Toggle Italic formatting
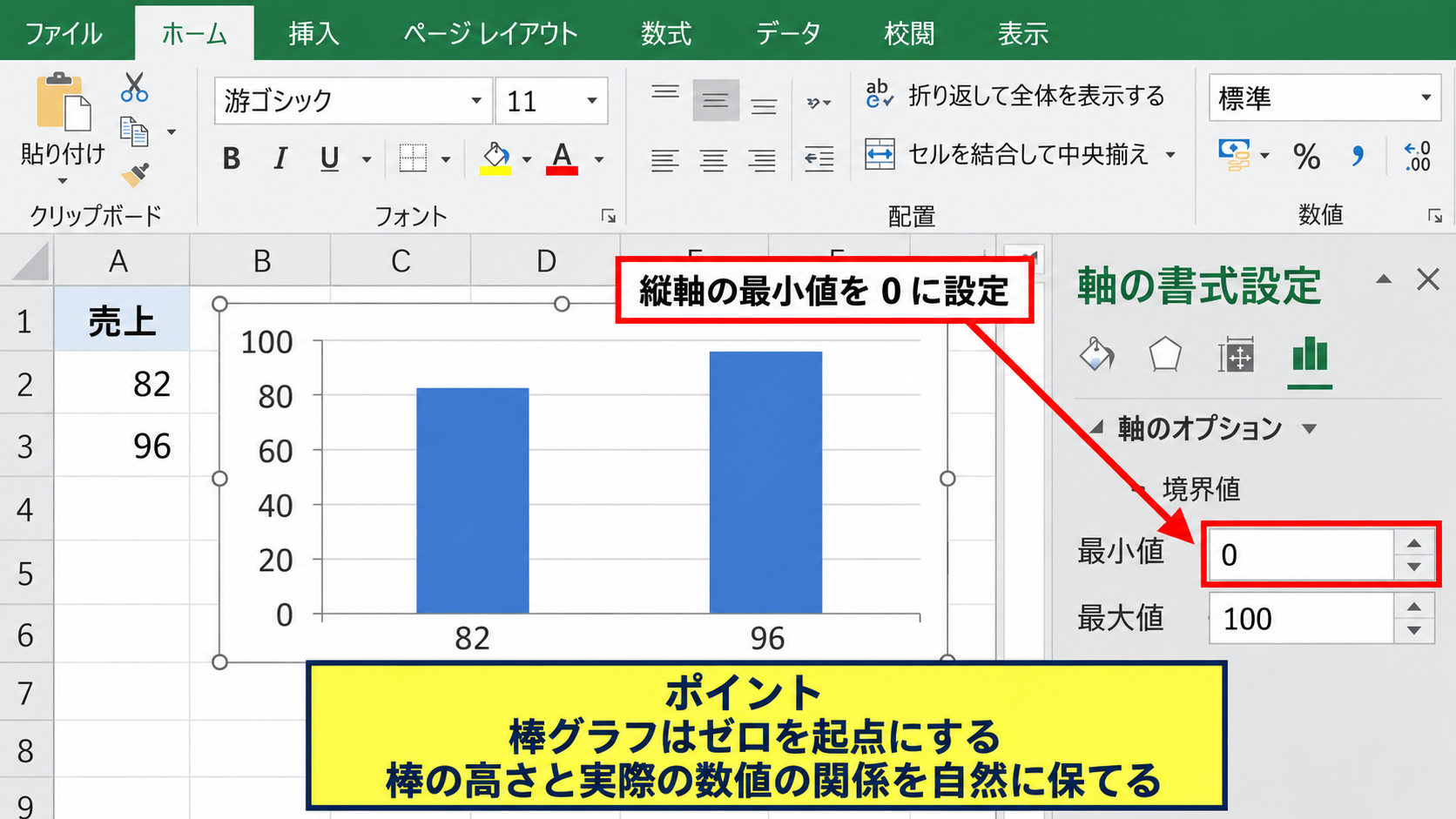This screenshot has height=819, width=1456. (x=280, y=158)
